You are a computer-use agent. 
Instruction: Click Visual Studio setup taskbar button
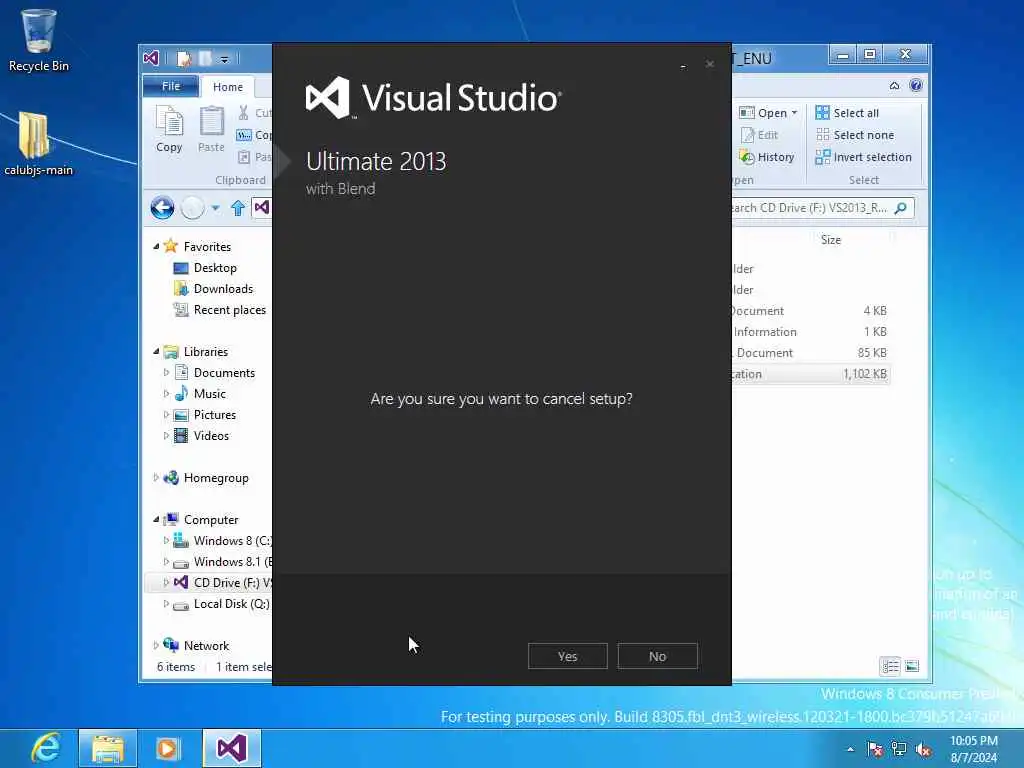[232, 748]
